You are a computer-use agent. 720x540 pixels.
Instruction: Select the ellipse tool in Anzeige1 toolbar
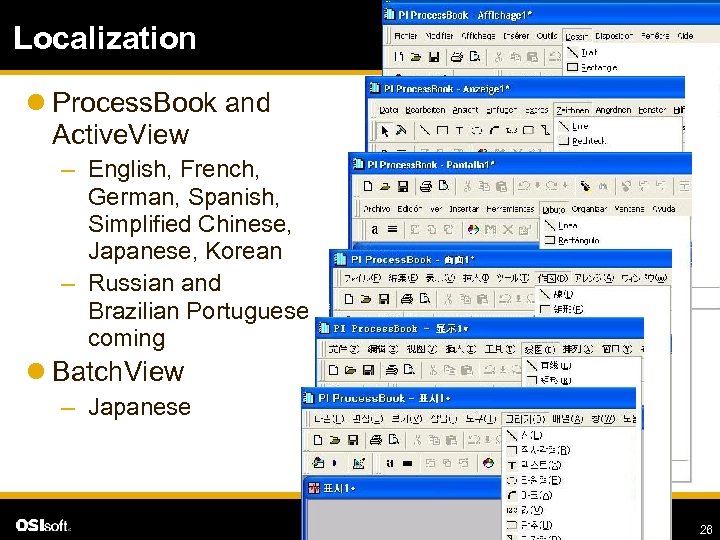(x=477, y=131)
